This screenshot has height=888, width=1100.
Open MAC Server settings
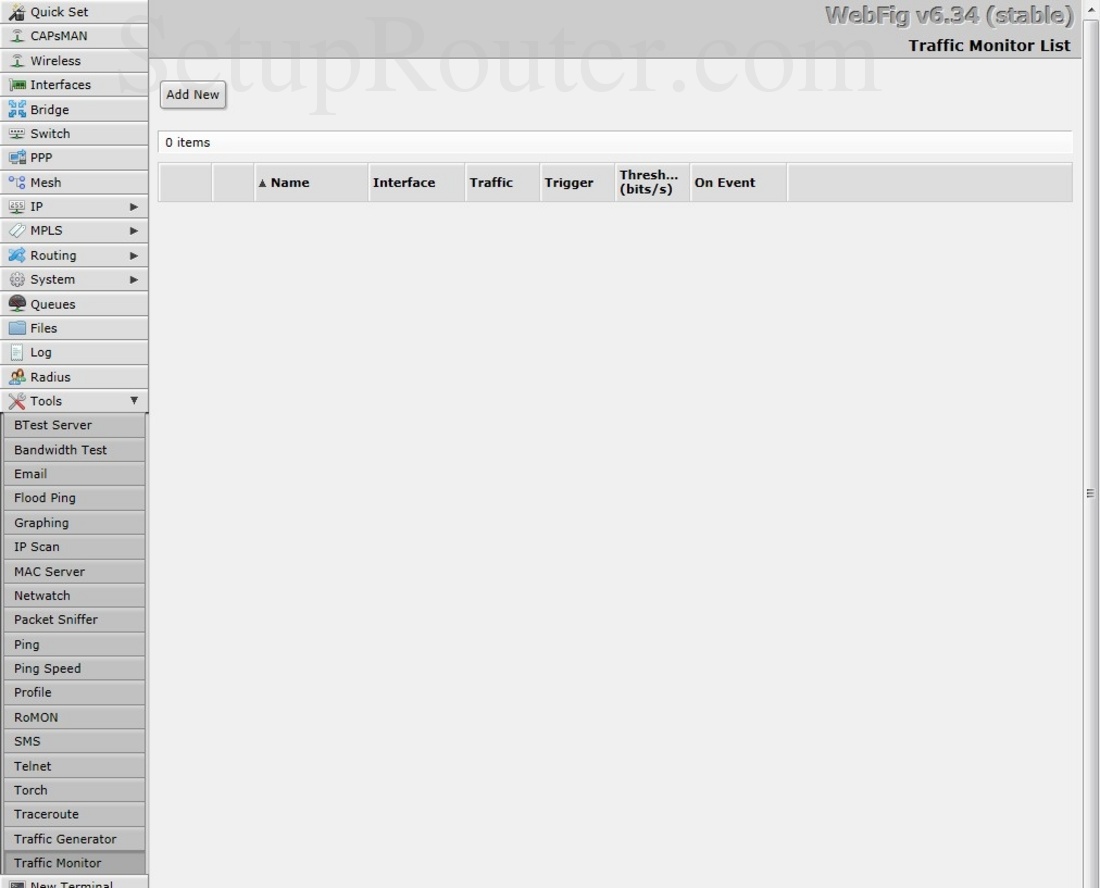74,572
